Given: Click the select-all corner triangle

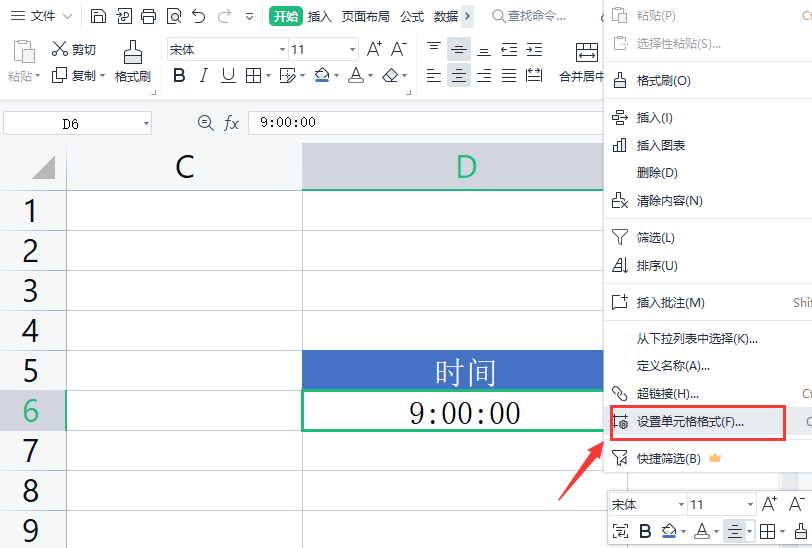Looking at the screenshot, I should pyautogui.click(x=44, y=167).
